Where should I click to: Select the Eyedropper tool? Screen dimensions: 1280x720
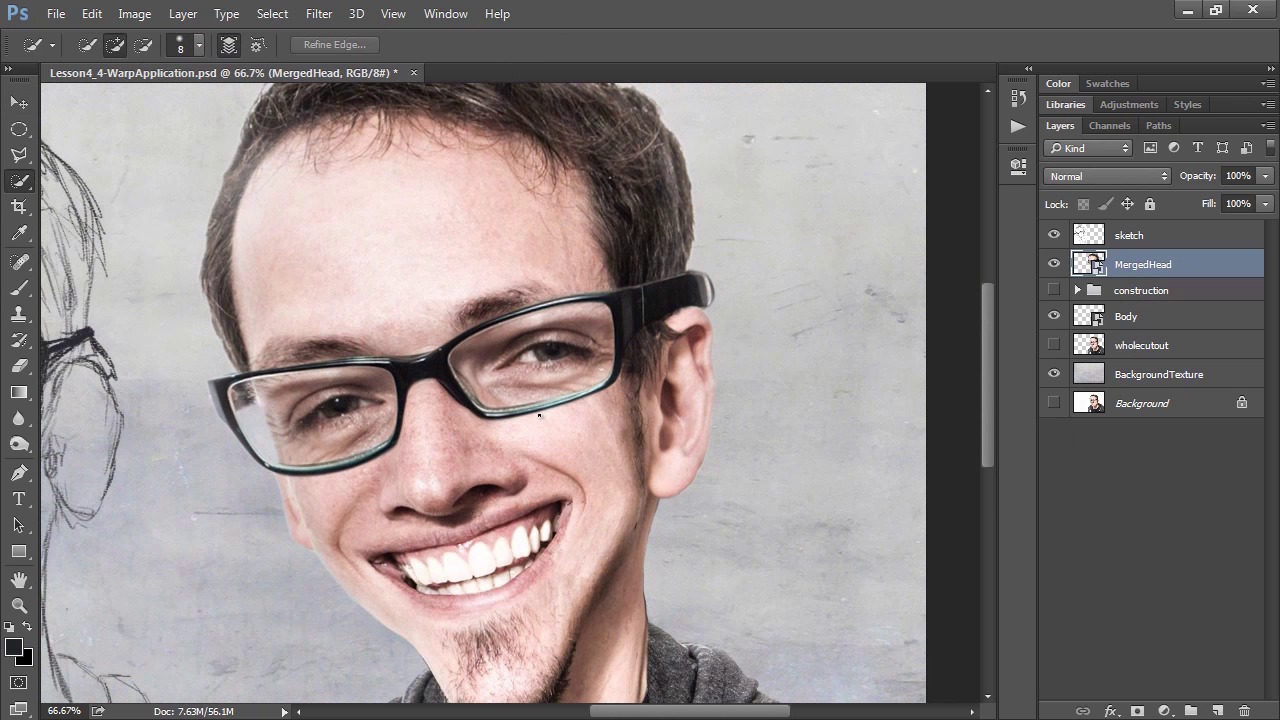click(x=19, y=233)
